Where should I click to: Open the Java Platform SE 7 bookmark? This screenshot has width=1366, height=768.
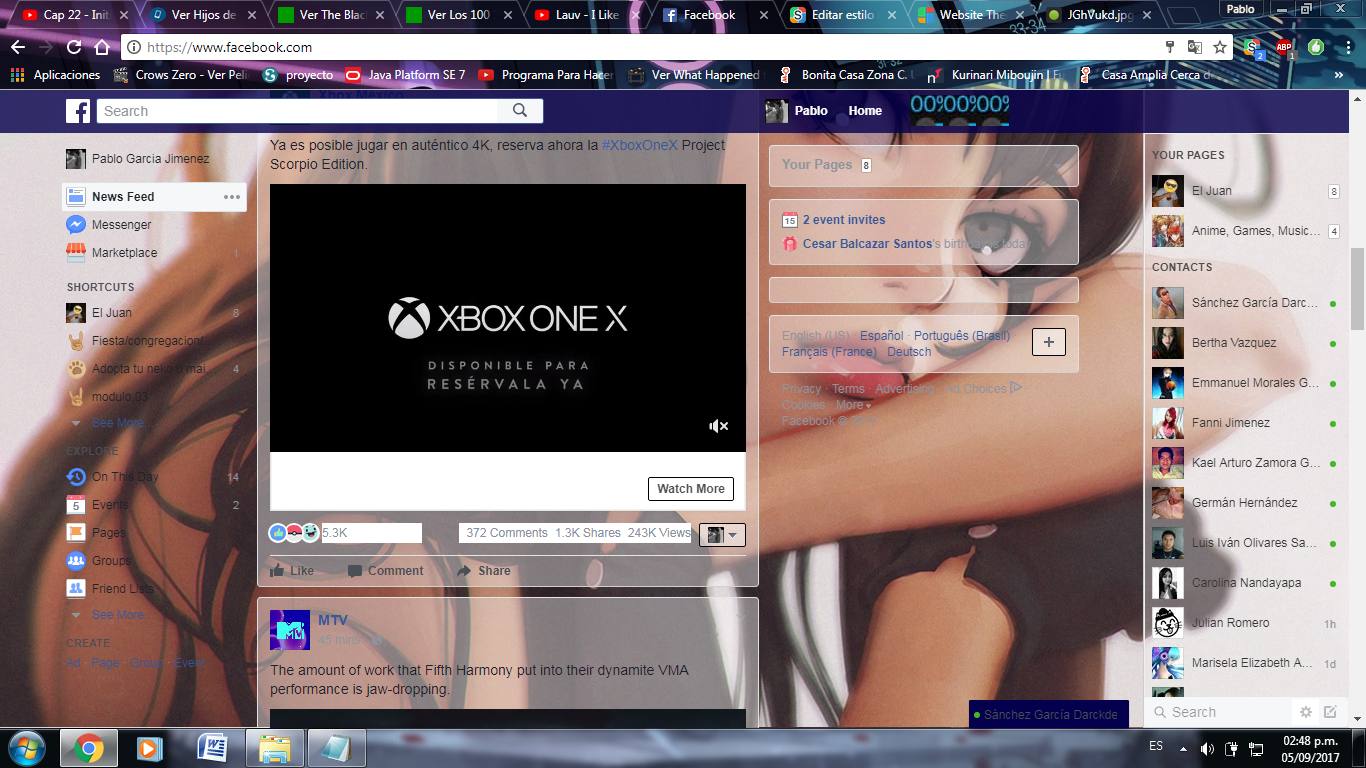[x=405, y=75]
